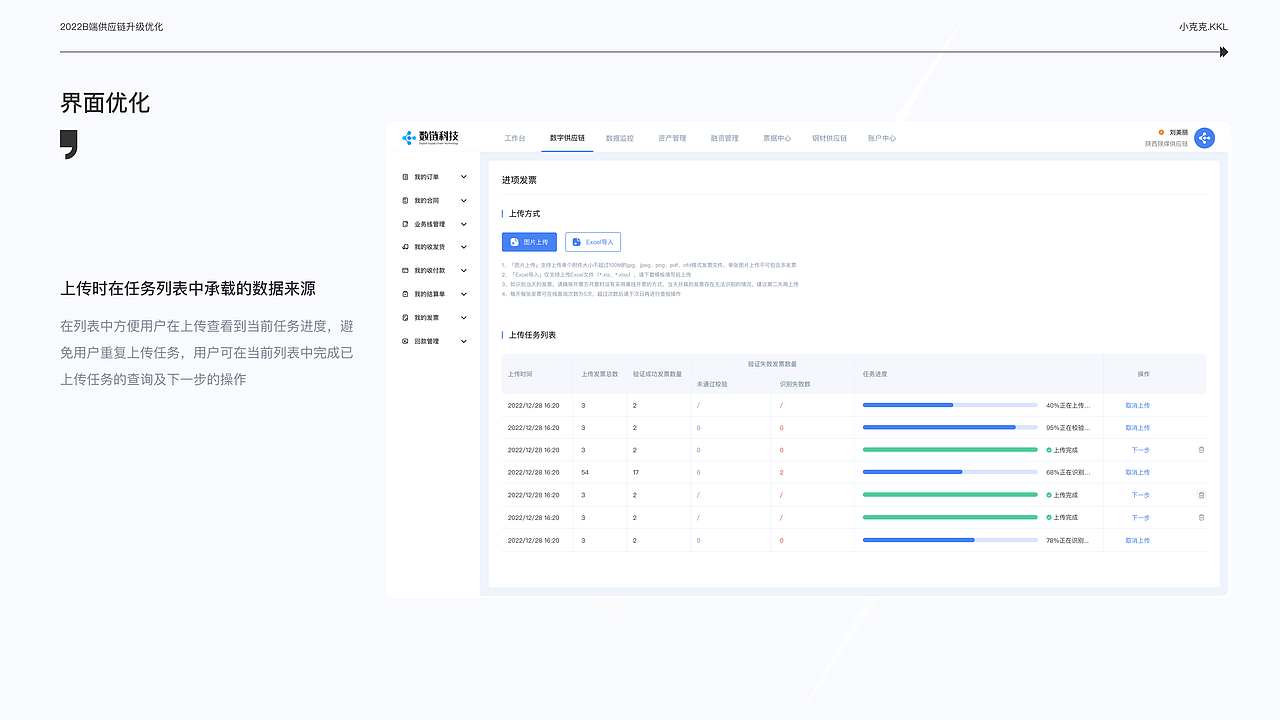1280x720 pixels.
Task: Click the 上传时间 column header
Action: point(520,374)
